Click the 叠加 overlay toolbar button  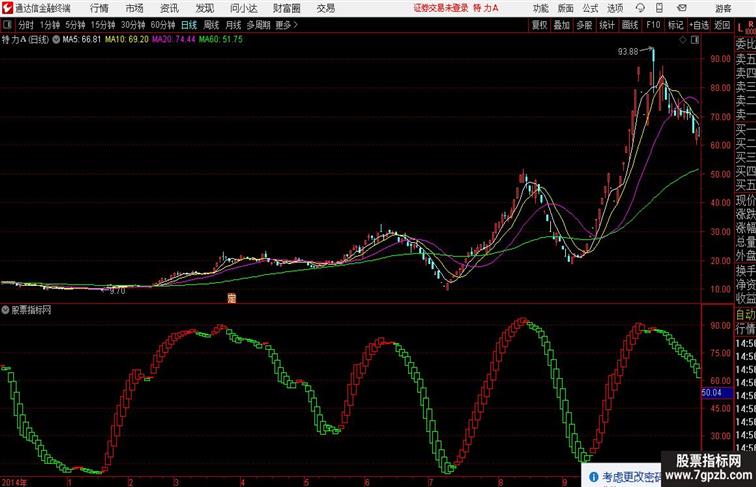tap(562, 25)
